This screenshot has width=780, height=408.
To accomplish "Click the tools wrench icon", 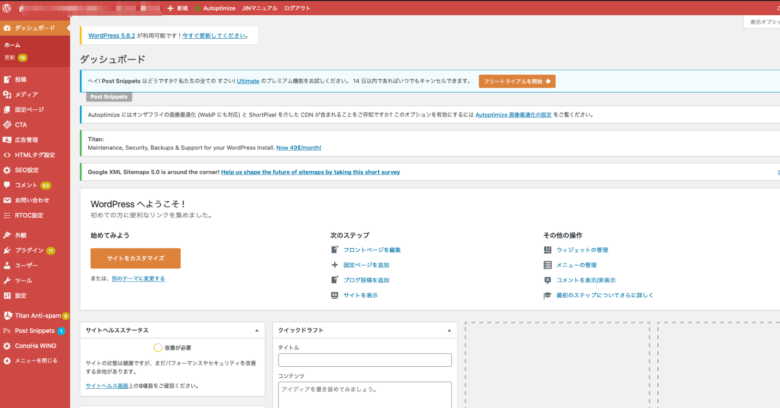I will pos(7,281).
